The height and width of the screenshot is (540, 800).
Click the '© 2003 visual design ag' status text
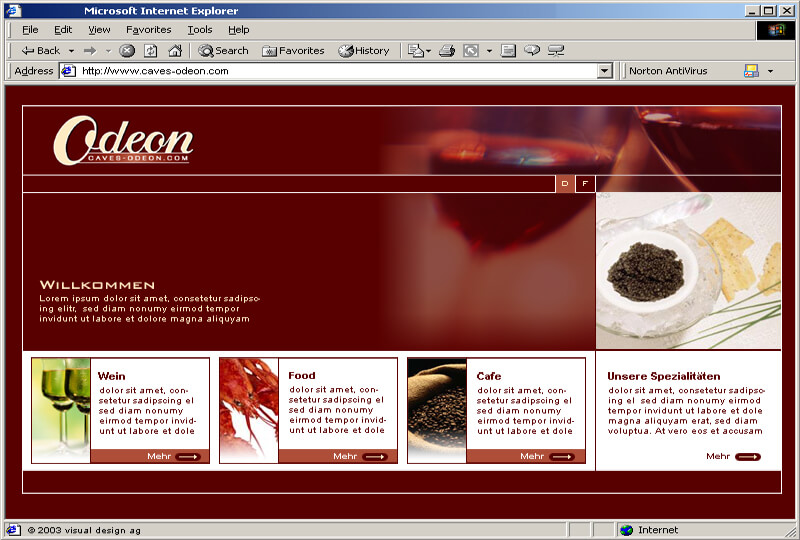pos(84,530)
